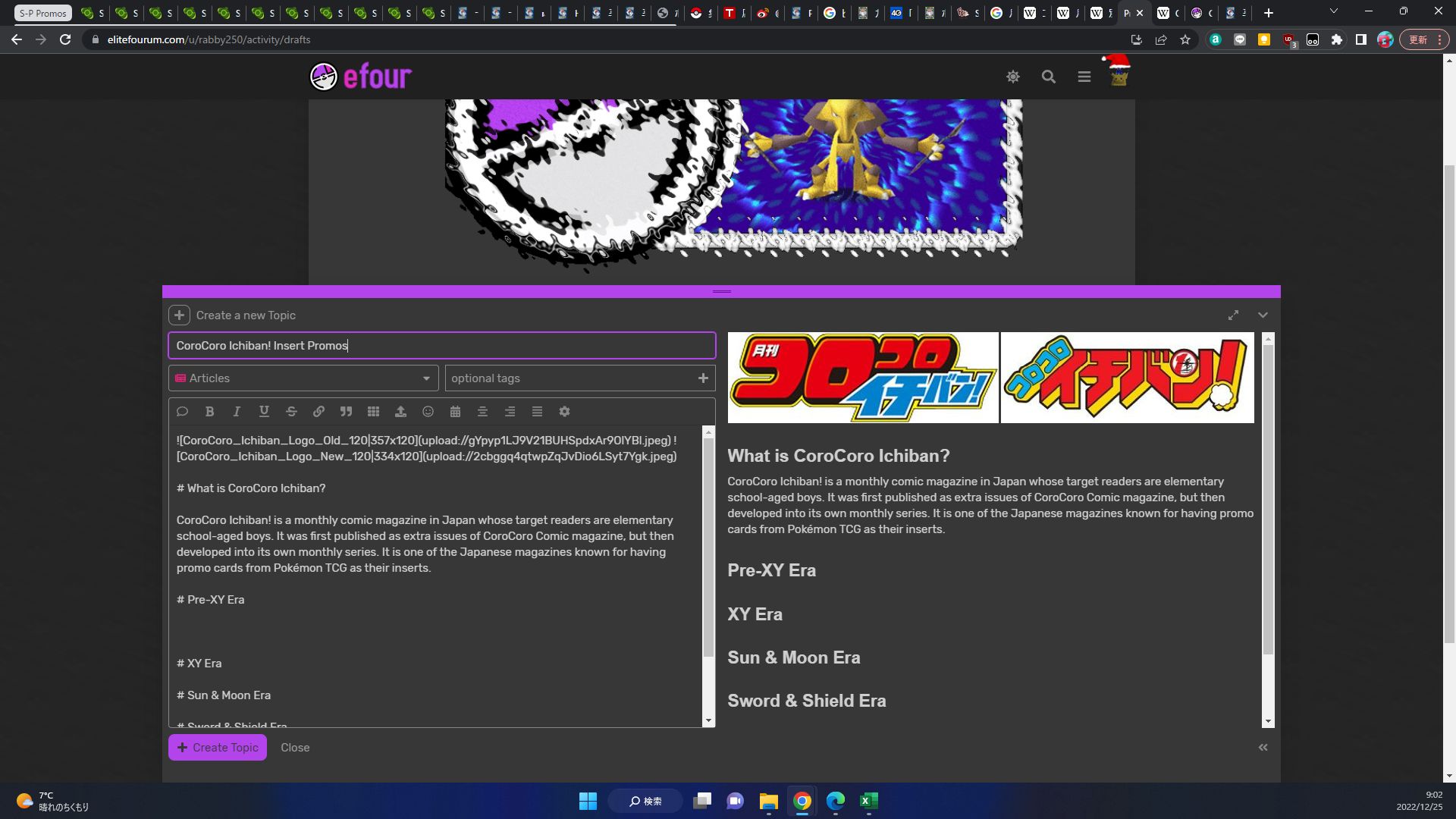Click editor text area scrollbar thumb
Screen dimensions: 1456x819
(x=708, y=548)
